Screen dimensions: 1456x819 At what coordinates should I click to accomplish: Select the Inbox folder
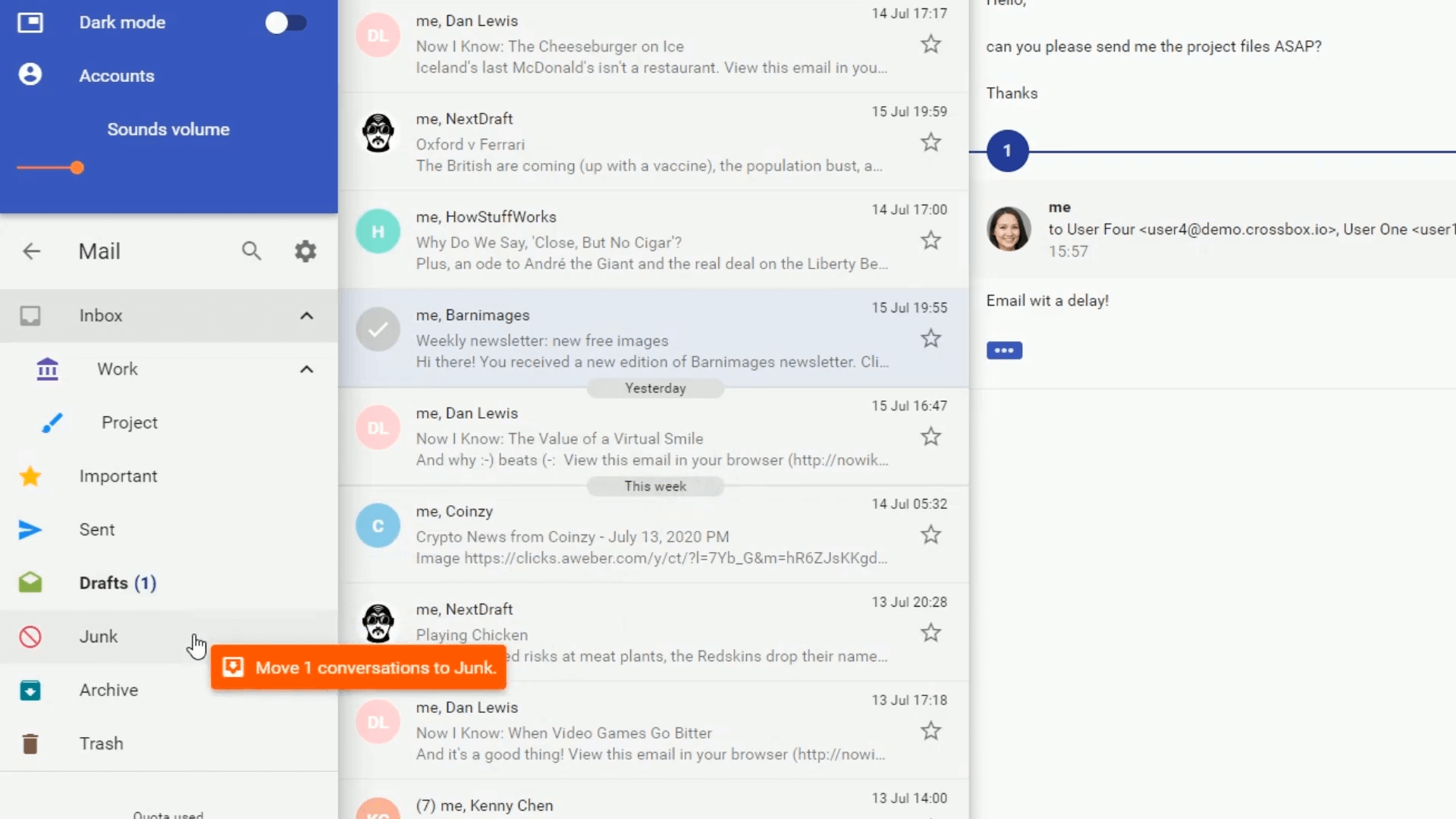168,315
